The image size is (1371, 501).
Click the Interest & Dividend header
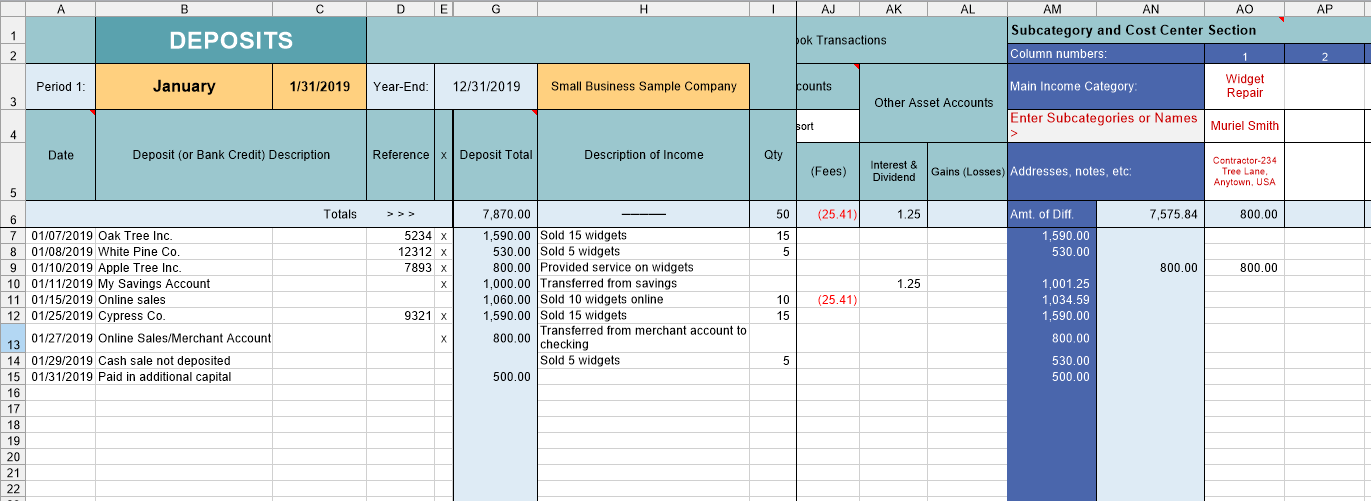(x=893, y=171)
